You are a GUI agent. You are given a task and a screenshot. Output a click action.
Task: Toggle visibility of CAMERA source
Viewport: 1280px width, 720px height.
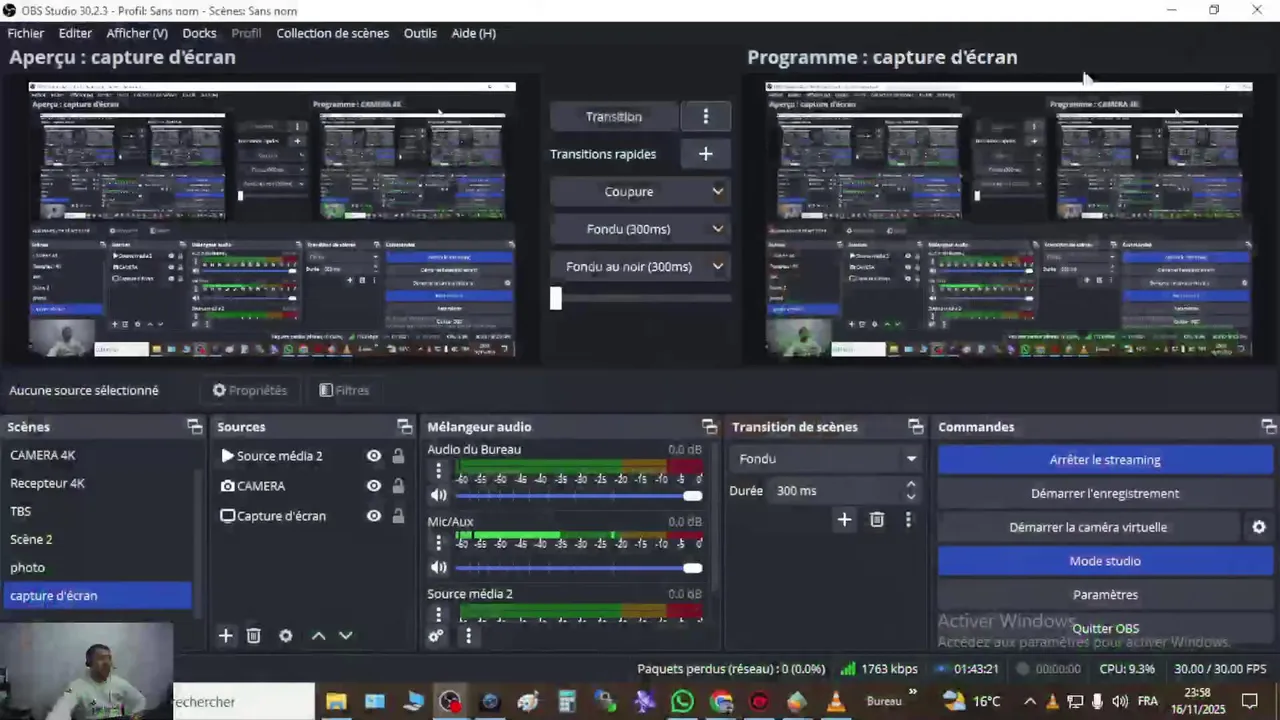374,486
